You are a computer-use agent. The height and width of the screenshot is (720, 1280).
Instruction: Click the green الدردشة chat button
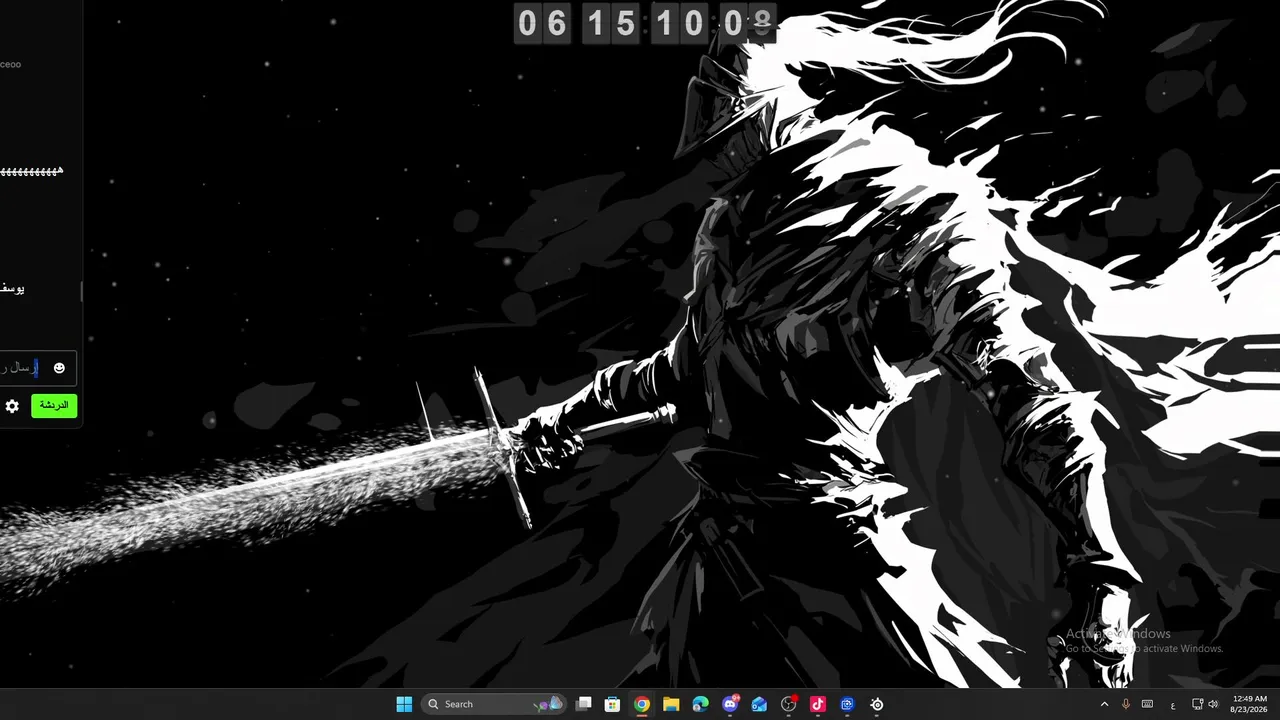(x=54, y=406)
